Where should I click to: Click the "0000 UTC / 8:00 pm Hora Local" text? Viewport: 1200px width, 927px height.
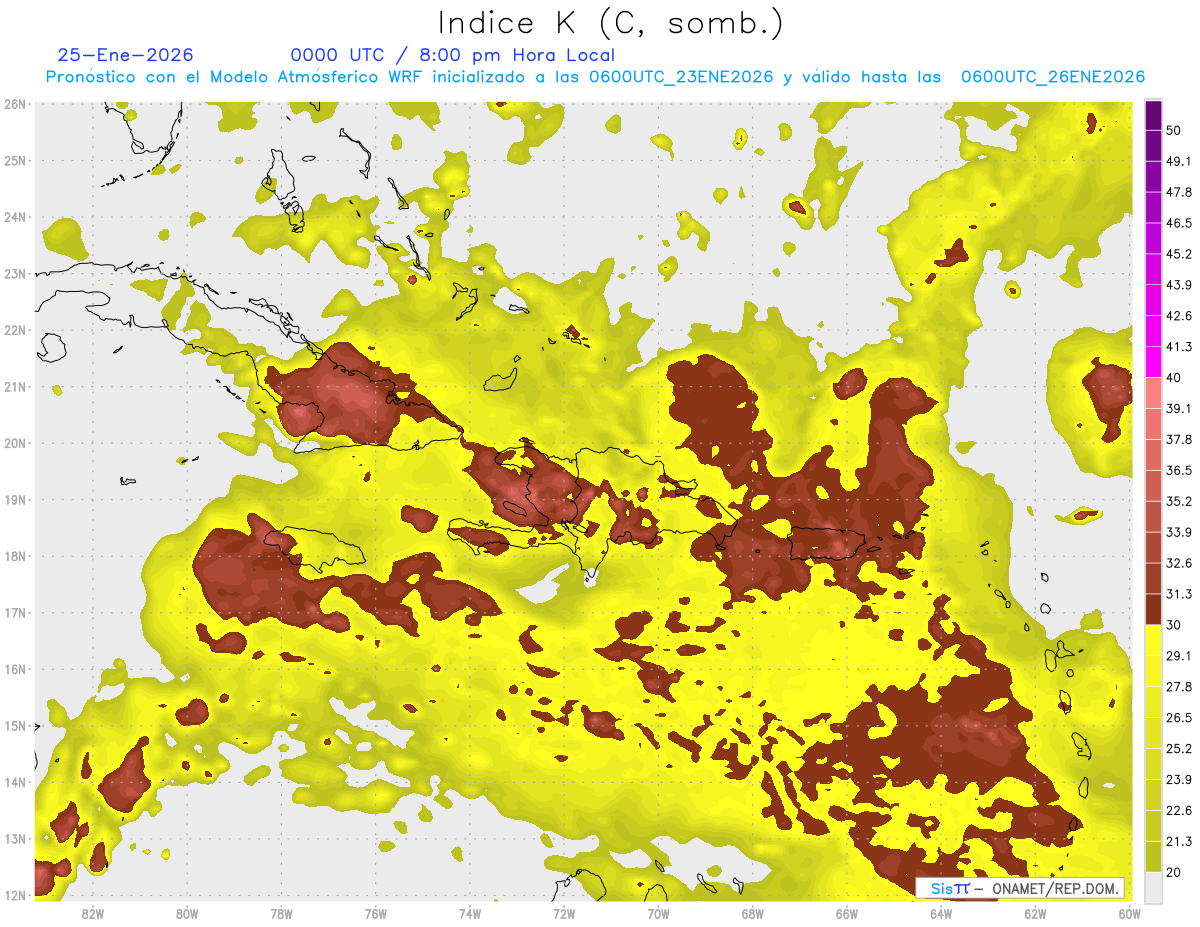(x=453, y=55)
